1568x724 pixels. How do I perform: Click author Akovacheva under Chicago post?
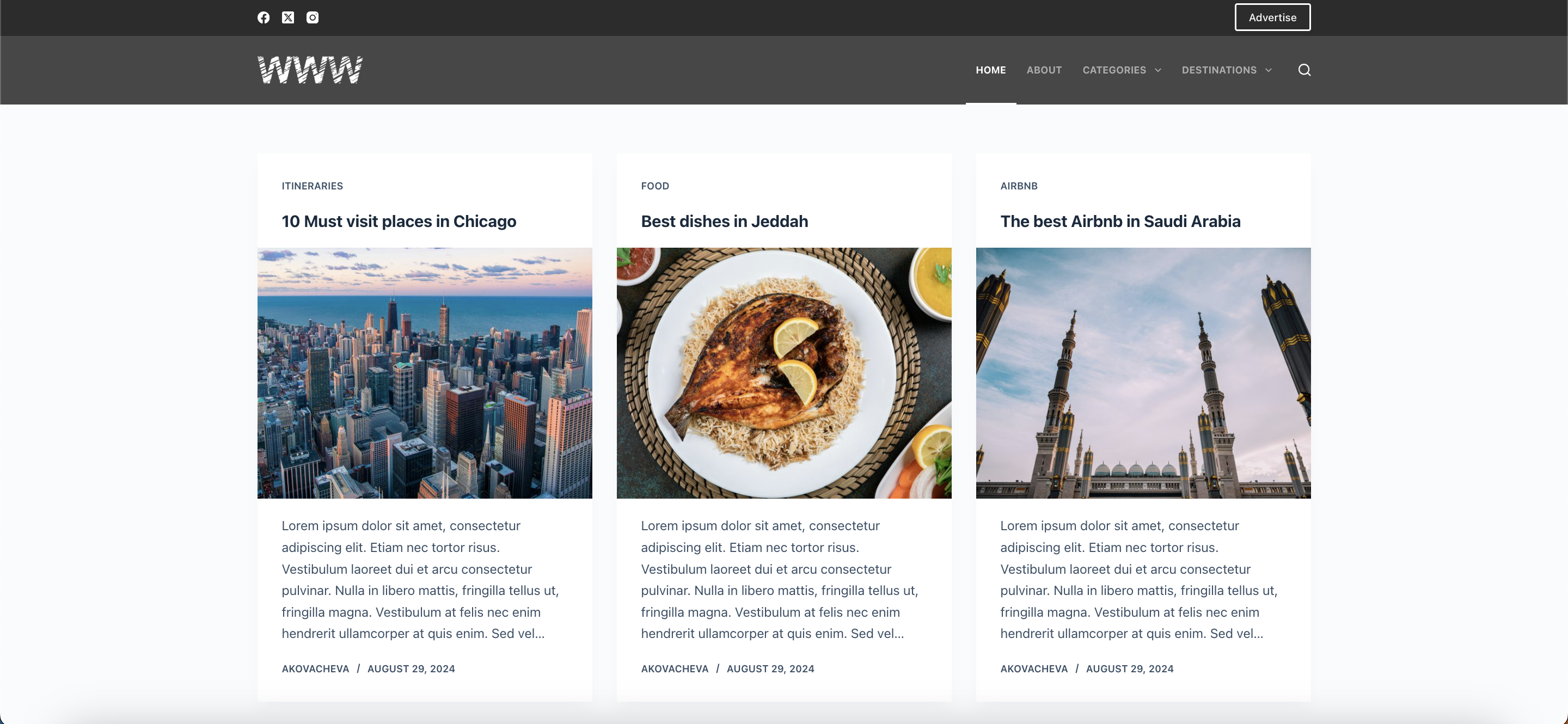315,668
